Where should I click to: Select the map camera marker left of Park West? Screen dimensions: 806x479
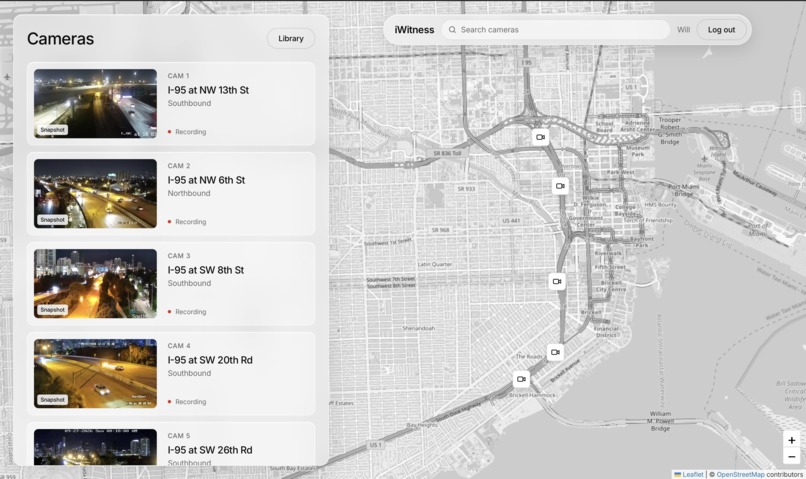pos(560,186)
